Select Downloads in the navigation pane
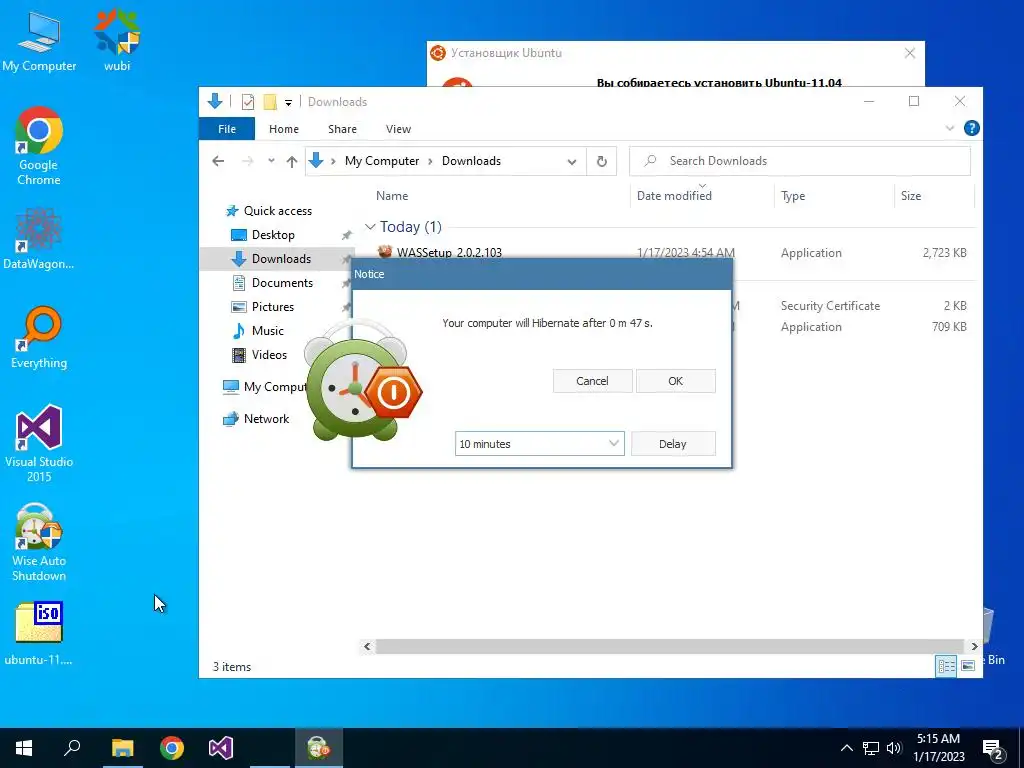 [281, 259]
